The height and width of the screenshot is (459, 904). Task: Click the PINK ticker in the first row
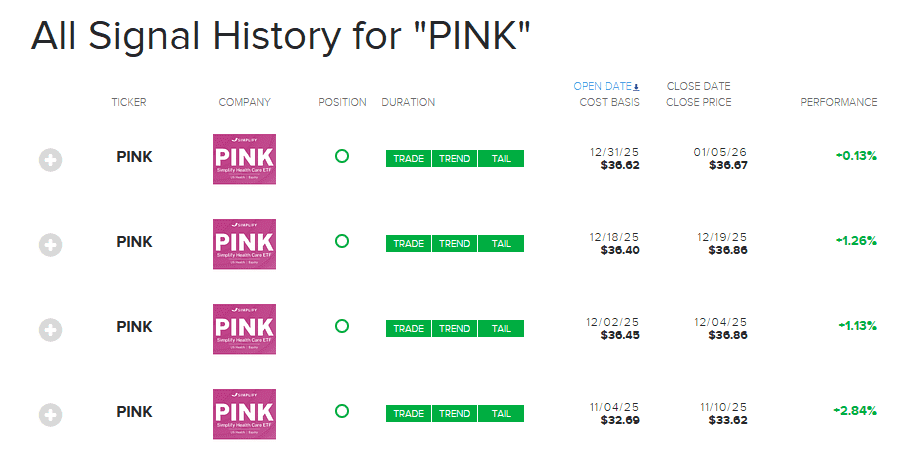pos(134,157)
